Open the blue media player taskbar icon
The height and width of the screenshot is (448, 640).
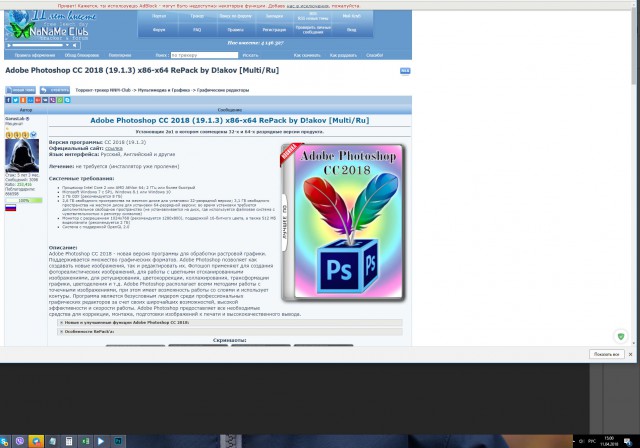[x=101, y=441]
